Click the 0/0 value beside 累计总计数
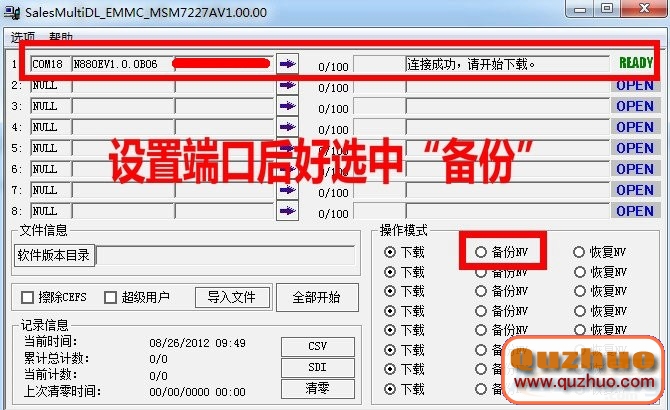Screen dimensions: 670x410 [x=158, y=359]
